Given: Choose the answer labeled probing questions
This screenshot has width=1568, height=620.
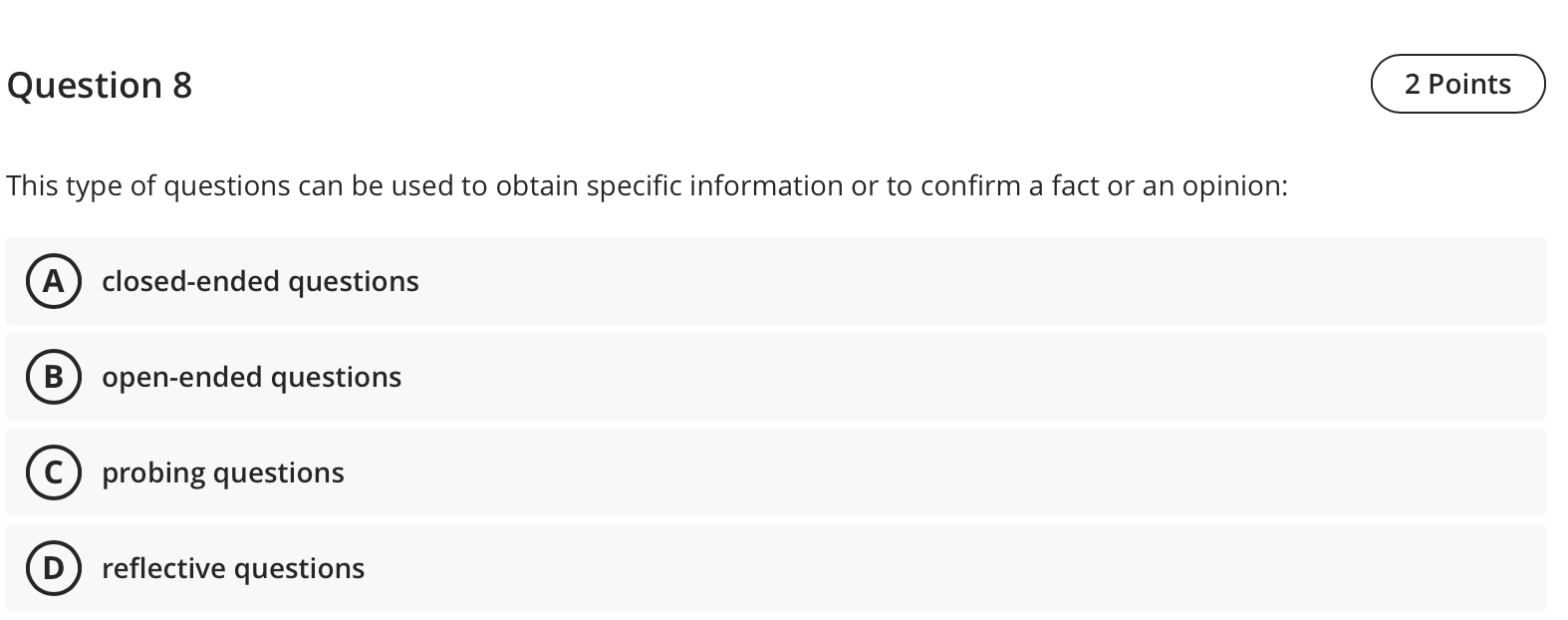Looking at the screenshot, I should (x=222, y=472).
